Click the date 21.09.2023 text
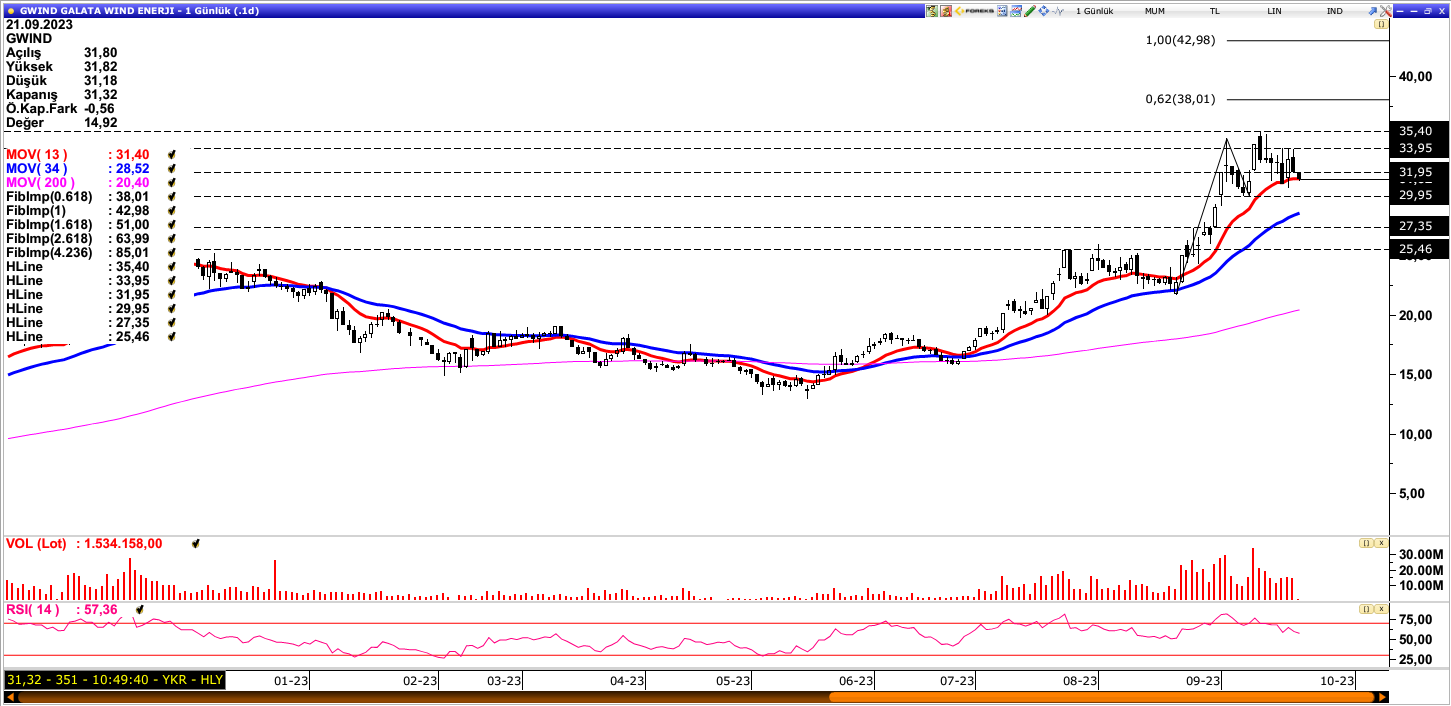Screen dimensions: 1451x706 click(x=39, y=24)
